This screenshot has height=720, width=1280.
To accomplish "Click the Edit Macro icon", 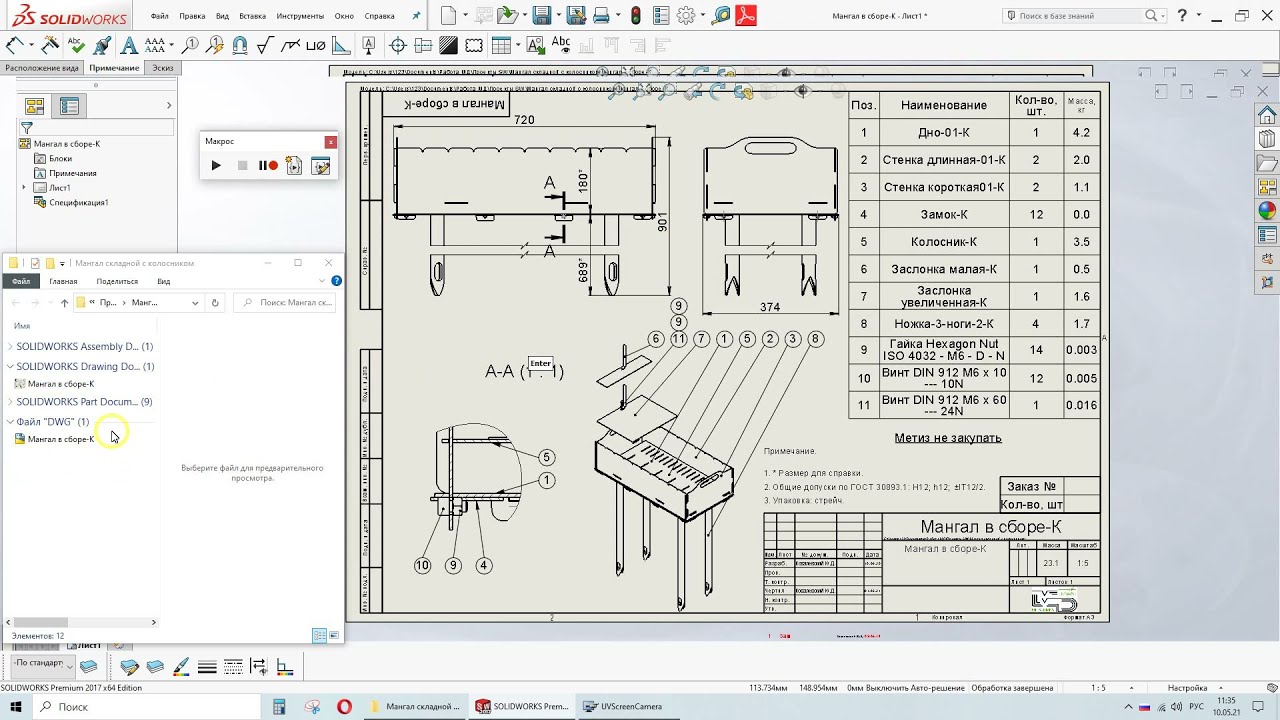I will coord(320,165).
